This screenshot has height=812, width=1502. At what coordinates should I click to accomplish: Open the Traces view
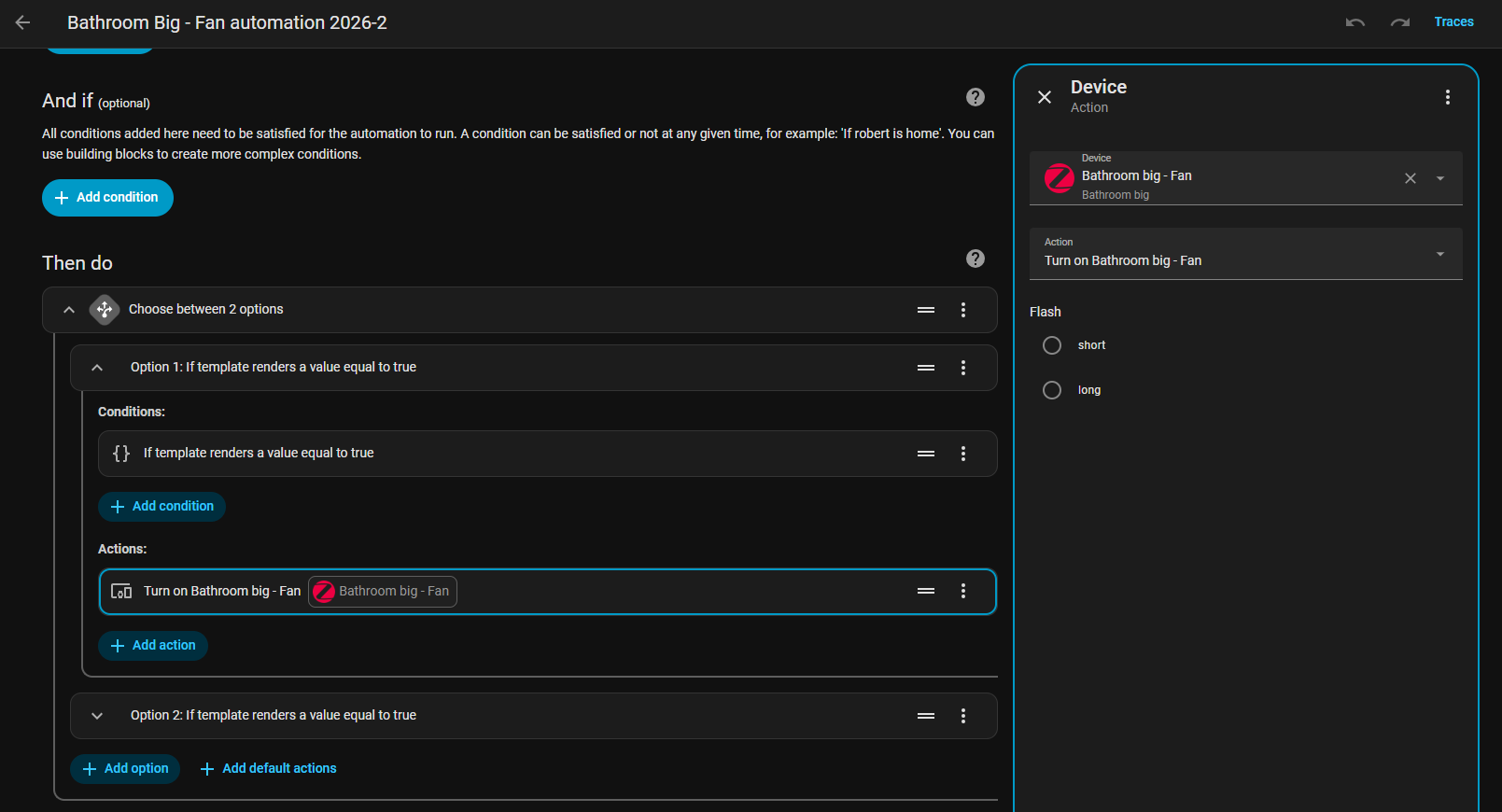click(x=1453, y=22)
